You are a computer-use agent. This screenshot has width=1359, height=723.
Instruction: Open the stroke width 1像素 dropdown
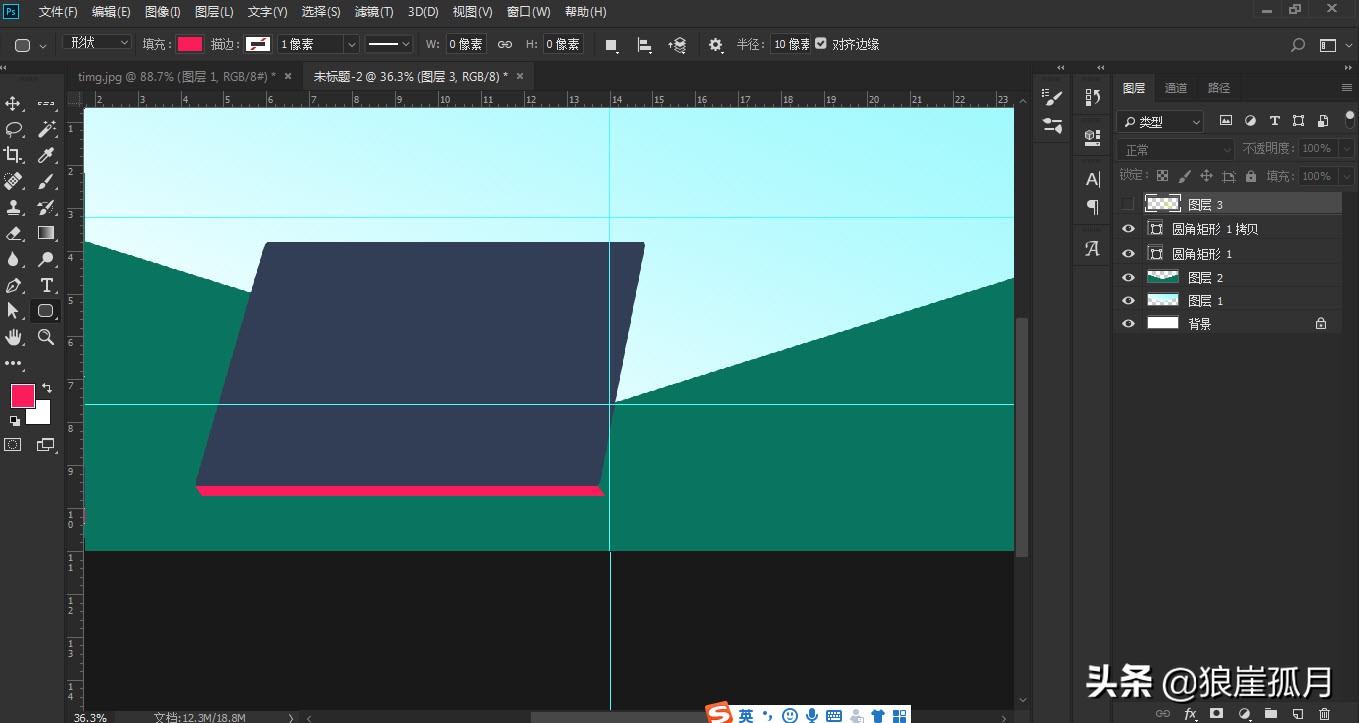click(x=316, y=43)
